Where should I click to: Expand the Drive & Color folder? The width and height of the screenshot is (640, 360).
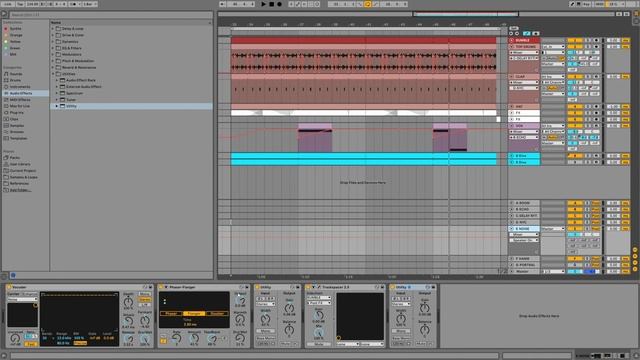click(x=53, y=35)
